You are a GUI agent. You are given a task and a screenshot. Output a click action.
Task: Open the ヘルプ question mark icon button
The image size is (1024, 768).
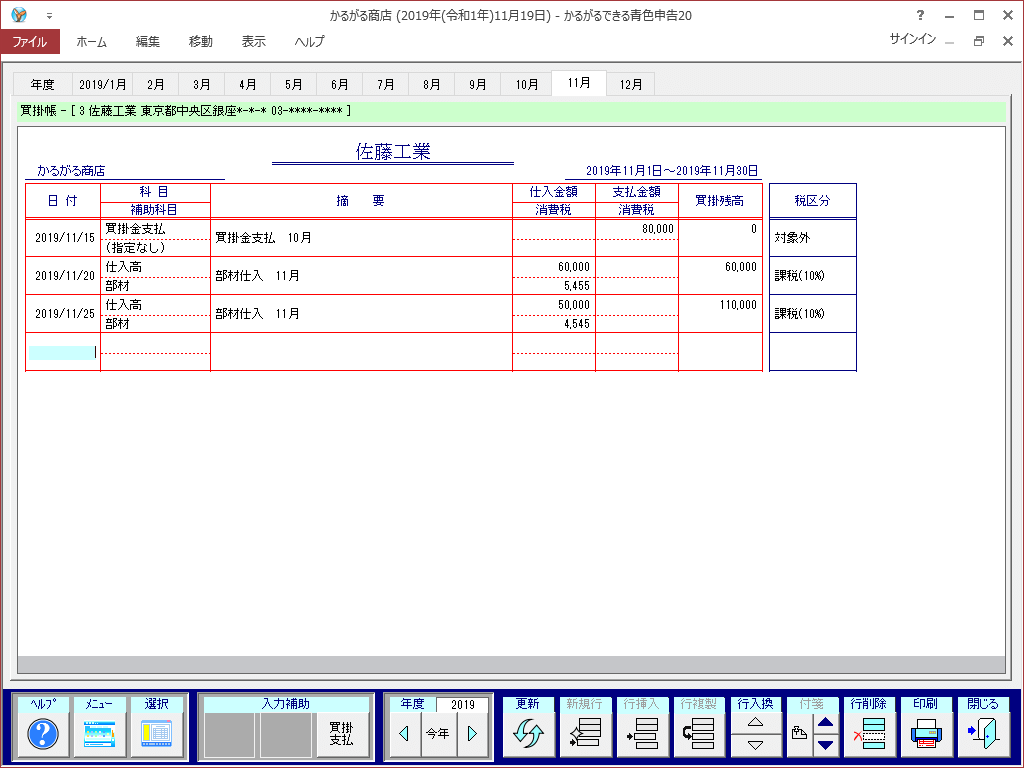pos(43,733)
